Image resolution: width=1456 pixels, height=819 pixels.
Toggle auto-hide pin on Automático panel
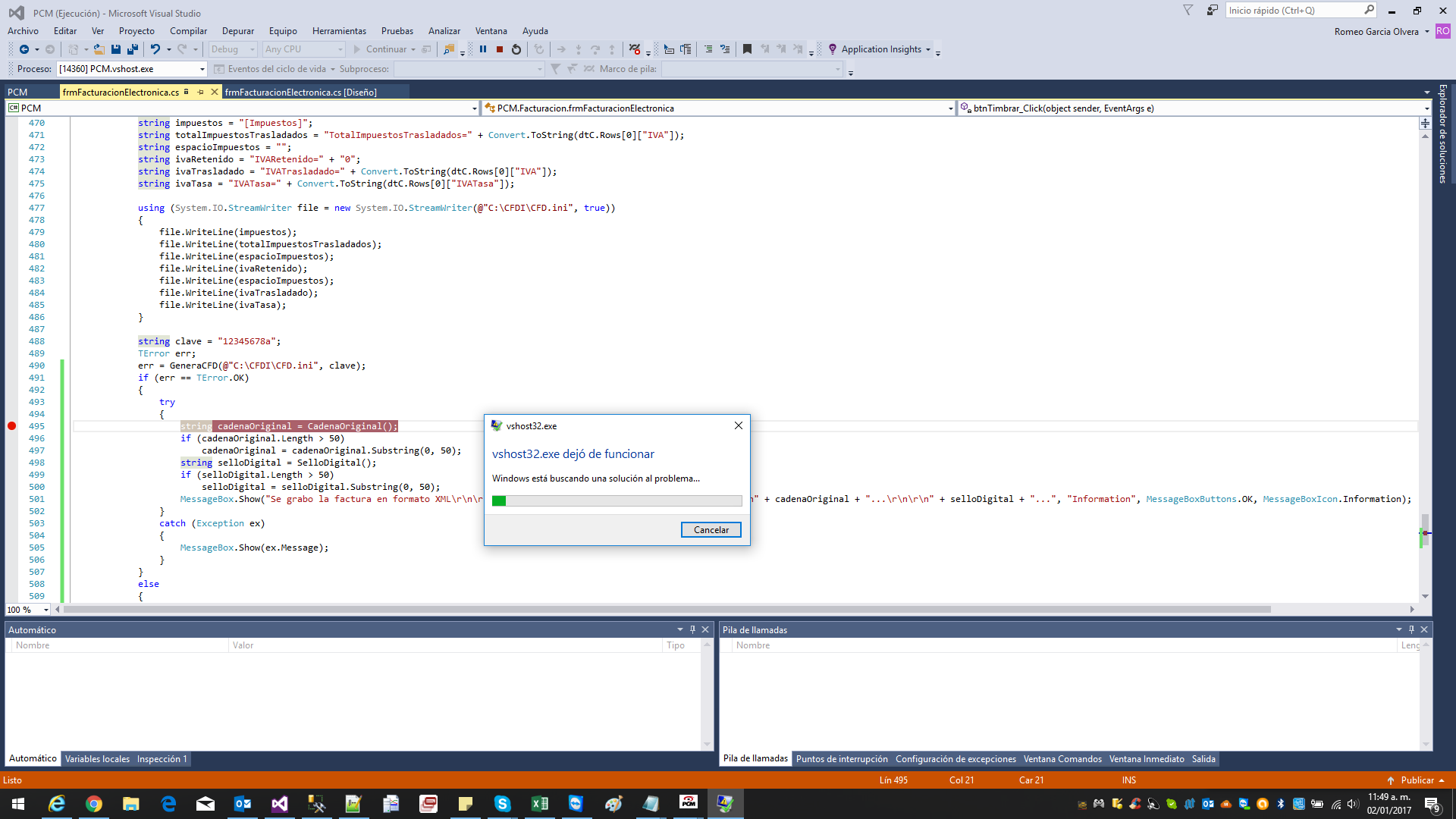click(692, 629)
